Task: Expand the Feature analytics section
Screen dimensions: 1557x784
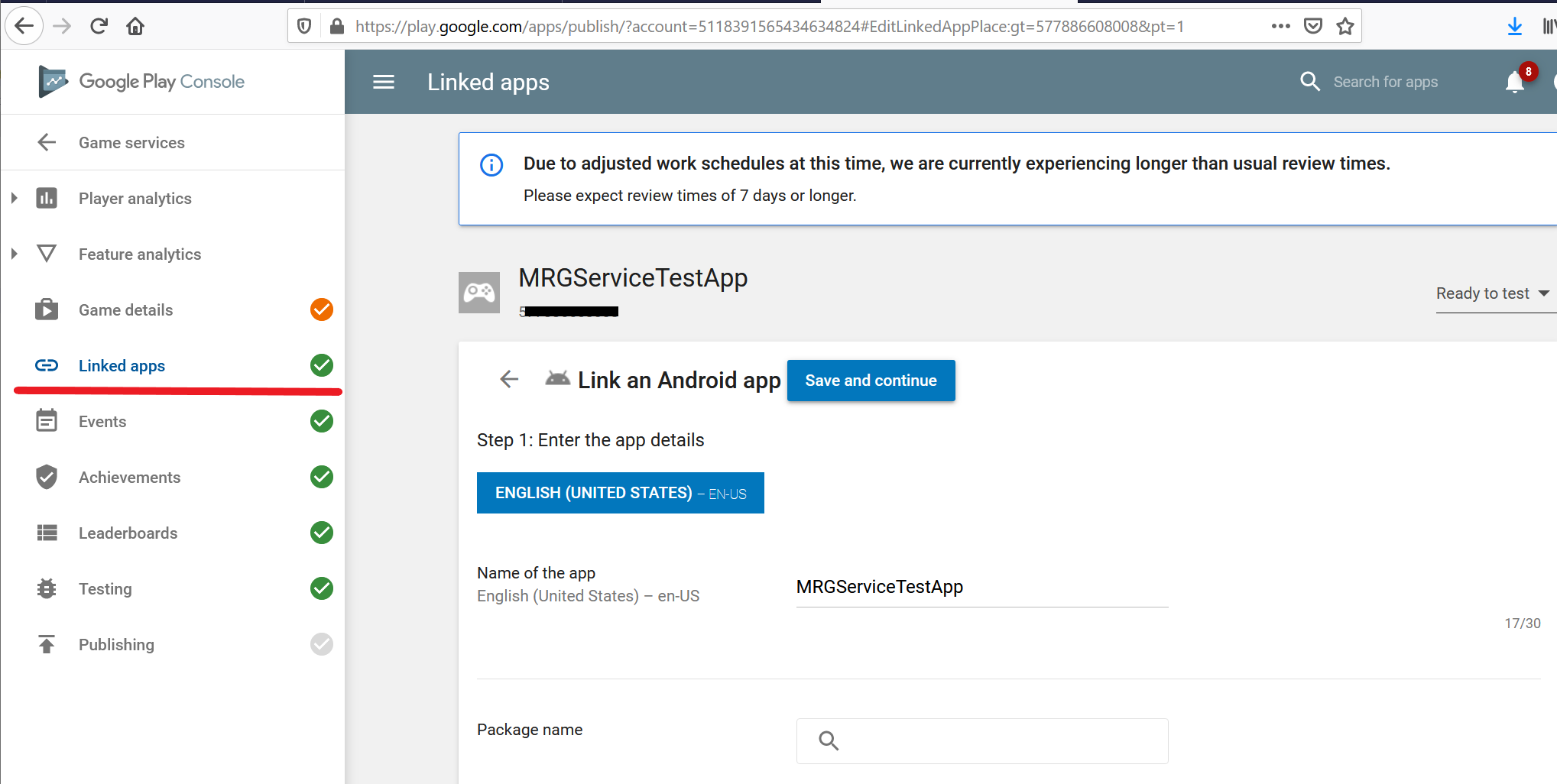Action: [12, 254]
